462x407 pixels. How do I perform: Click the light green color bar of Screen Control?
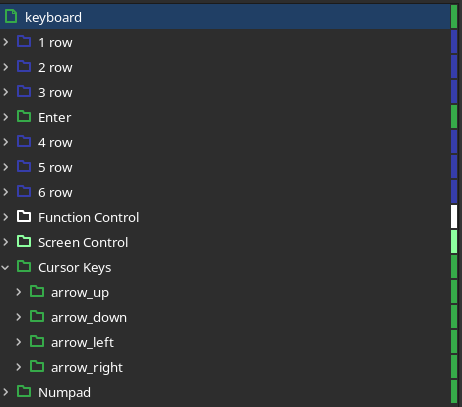454,242
